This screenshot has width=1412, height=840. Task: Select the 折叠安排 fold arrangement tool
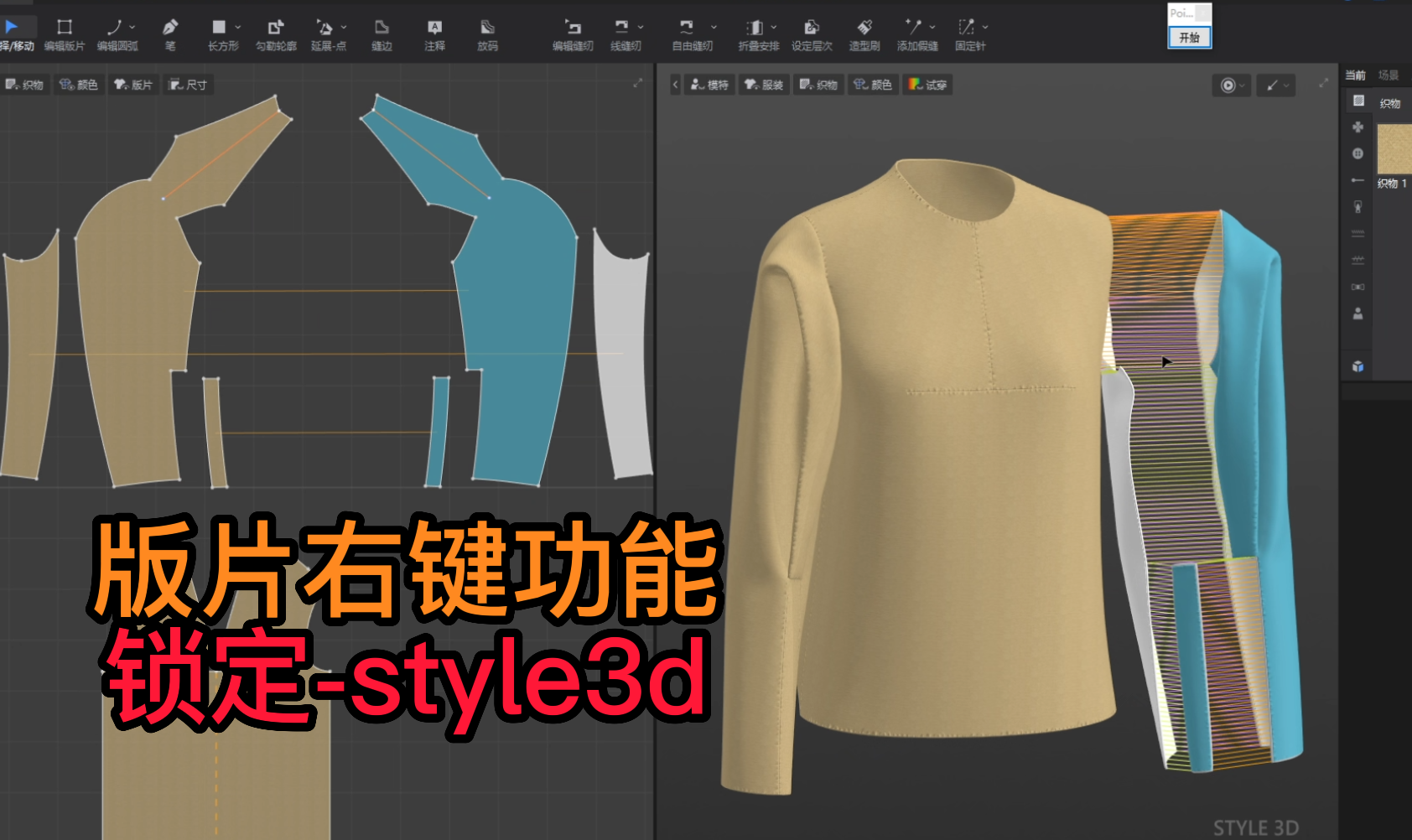click(757, 35)
